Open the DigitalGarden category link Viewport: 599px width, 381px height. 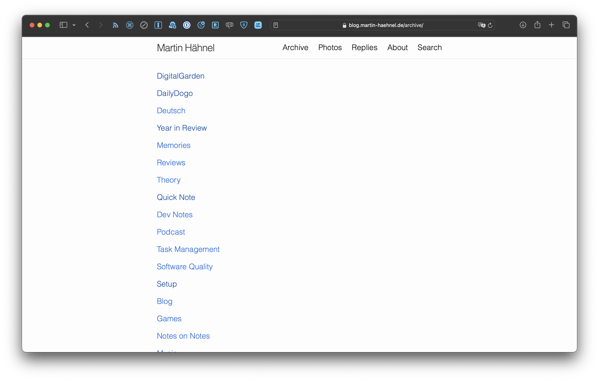180,76
